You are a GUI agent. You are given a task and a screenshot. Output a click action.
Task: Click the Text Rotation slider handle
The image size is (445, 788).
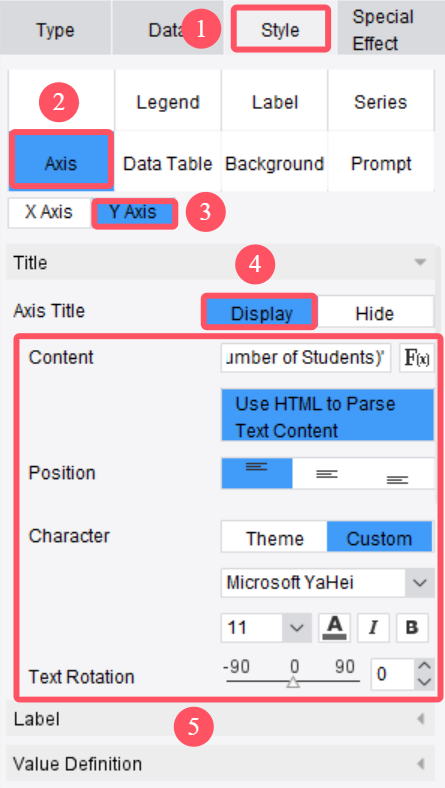(294, 682)
